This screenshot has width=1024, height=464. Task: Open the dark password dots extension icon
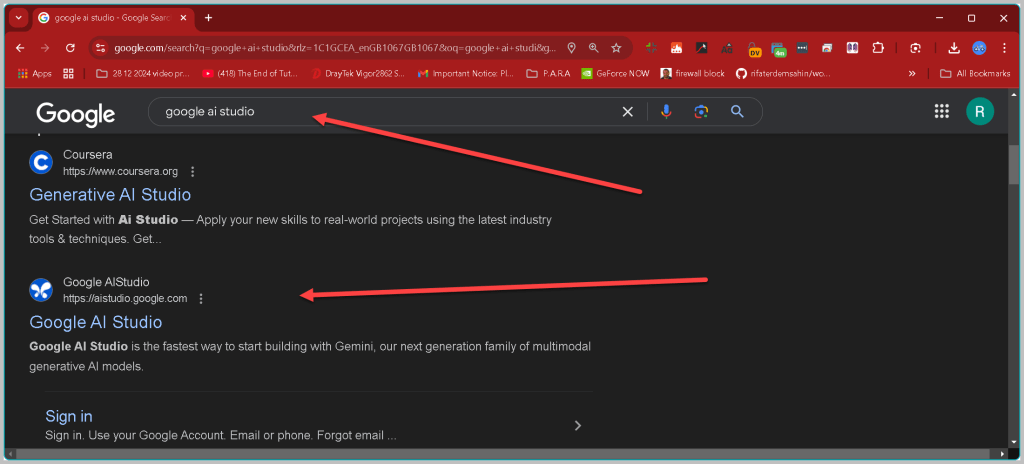802,48
